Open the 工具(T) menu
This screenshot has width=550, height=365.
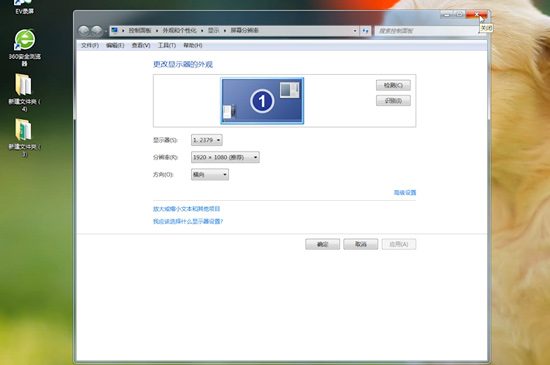pyautogui.click(x=167, y=45)
